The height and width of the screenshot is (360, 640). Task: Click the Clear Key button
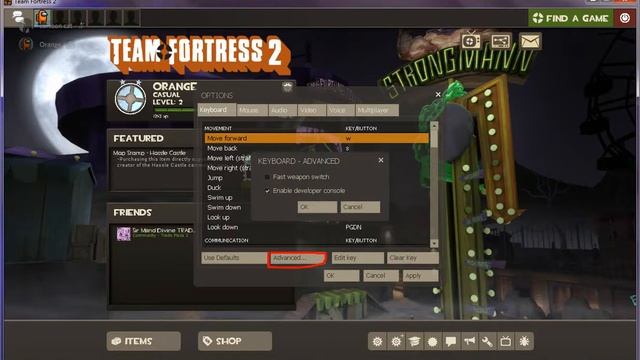[x=412, y=258]
